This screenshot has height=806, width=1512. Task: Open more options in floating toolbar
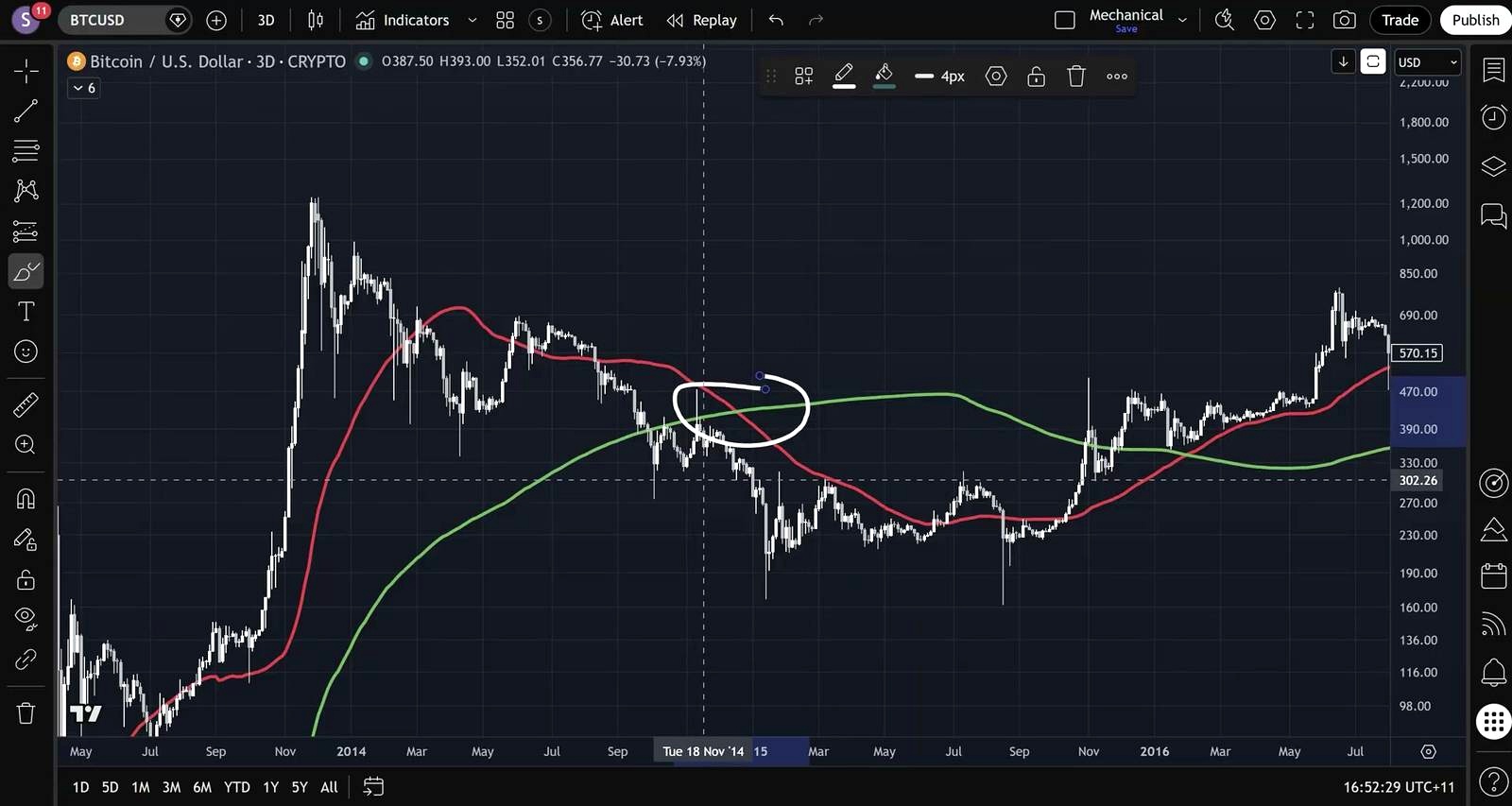(1117, 77)
